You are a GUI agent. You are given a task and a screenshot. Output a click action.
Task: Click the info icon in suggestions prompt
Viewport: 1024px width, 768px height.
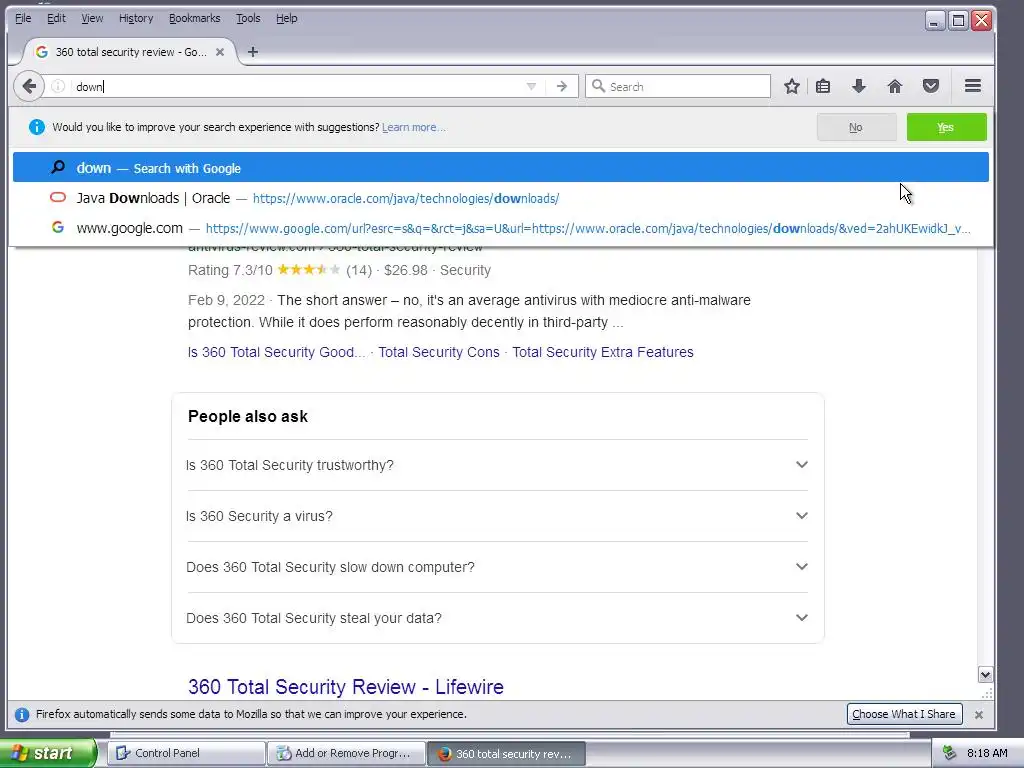click(37, 127)
